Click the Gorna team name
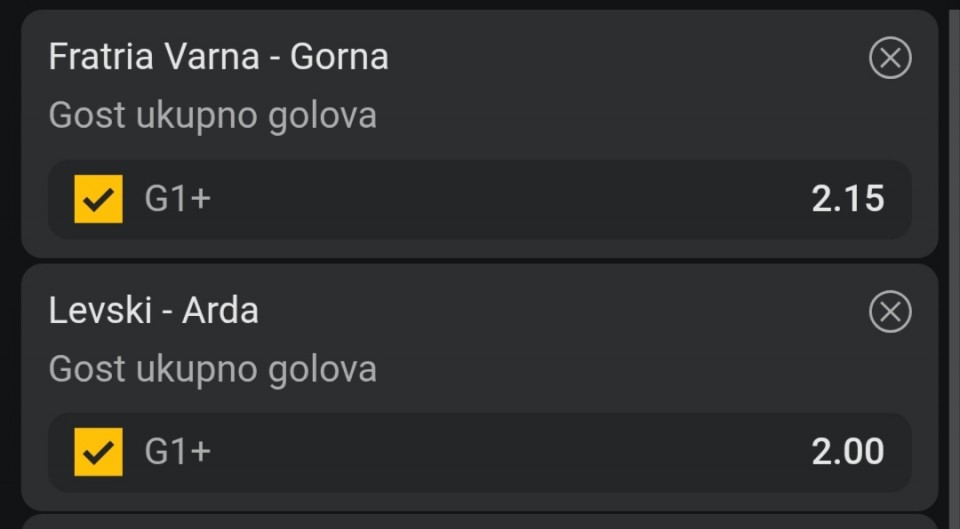960x529 pixels. click(339, 57)
